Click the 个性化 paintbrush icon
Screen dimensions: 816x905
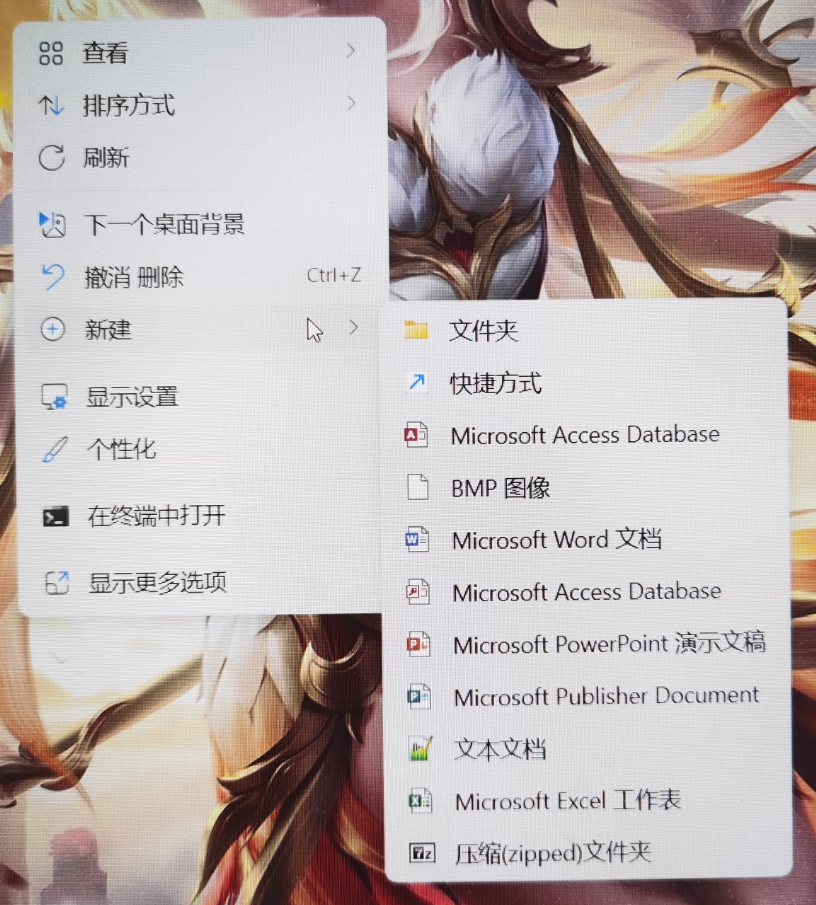[x=55, y=450]
